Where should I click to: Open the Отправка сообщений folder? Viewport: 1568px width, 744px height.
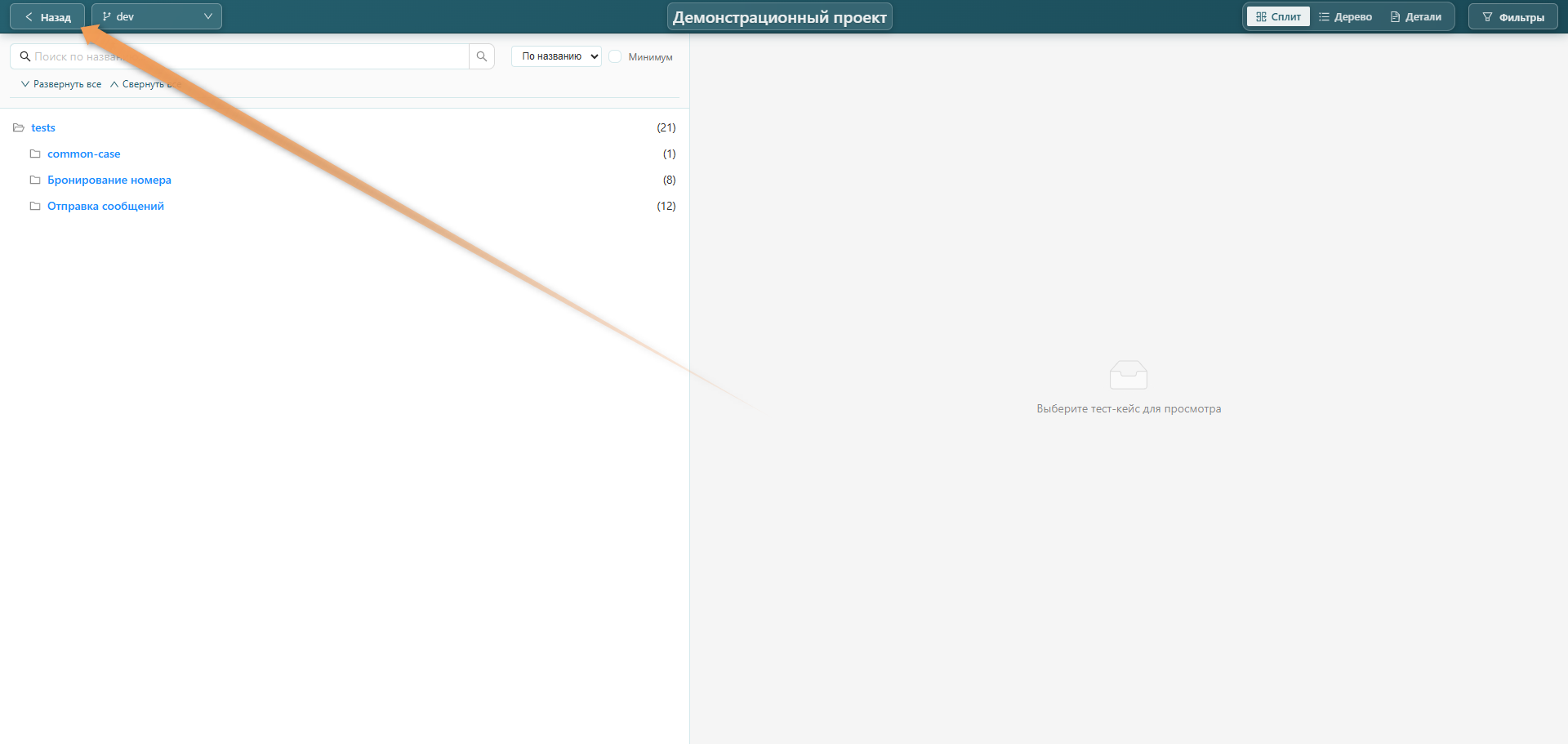point(105,207)
